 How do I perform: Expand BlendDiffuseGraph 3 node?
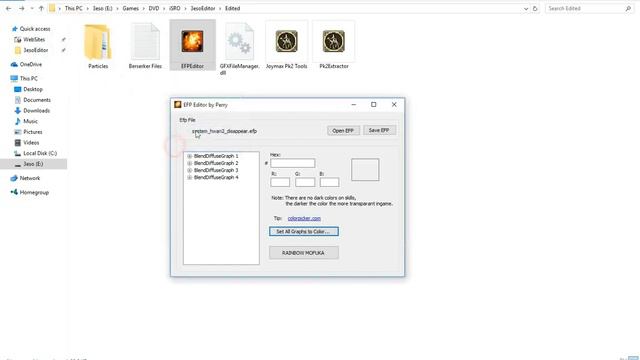tap(189, 170)
